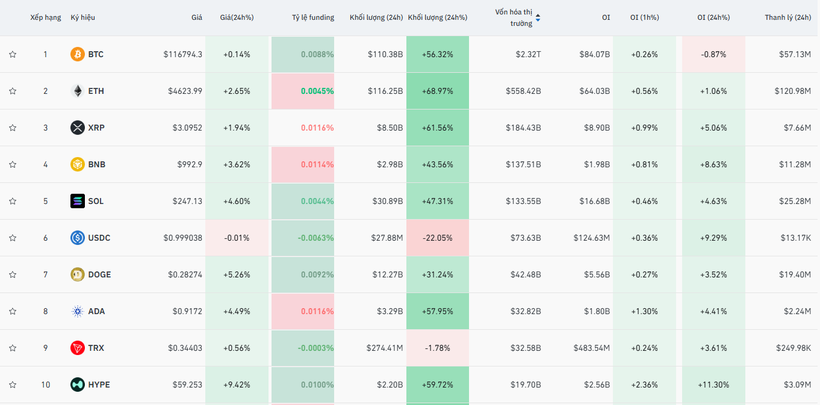Click the Dogecoin DOGE logo
820x405 pixels.
77,275
